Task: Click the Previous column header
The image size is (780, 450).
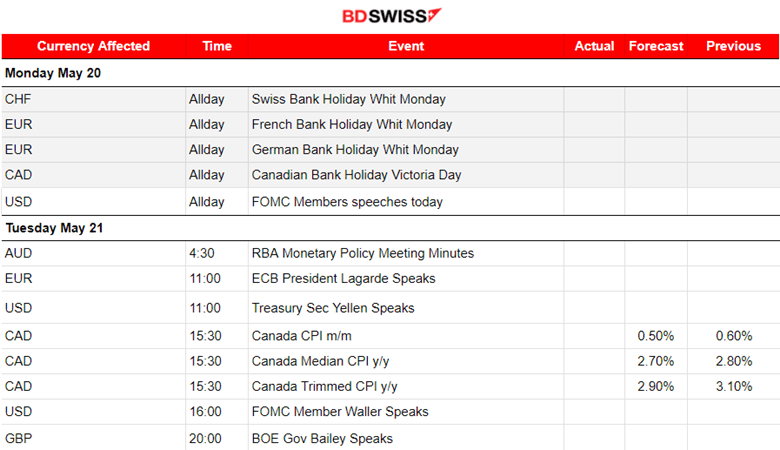Action: point(733,46)
